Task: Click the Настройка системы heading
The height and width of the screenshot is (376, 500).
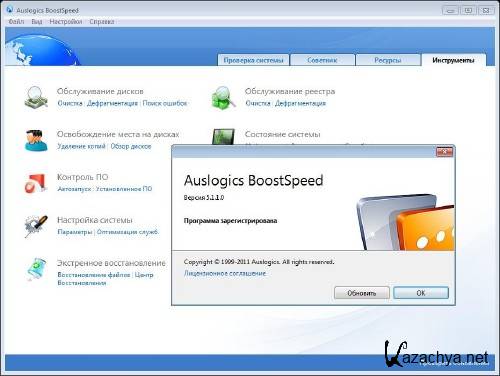Action: click(95, 220)
